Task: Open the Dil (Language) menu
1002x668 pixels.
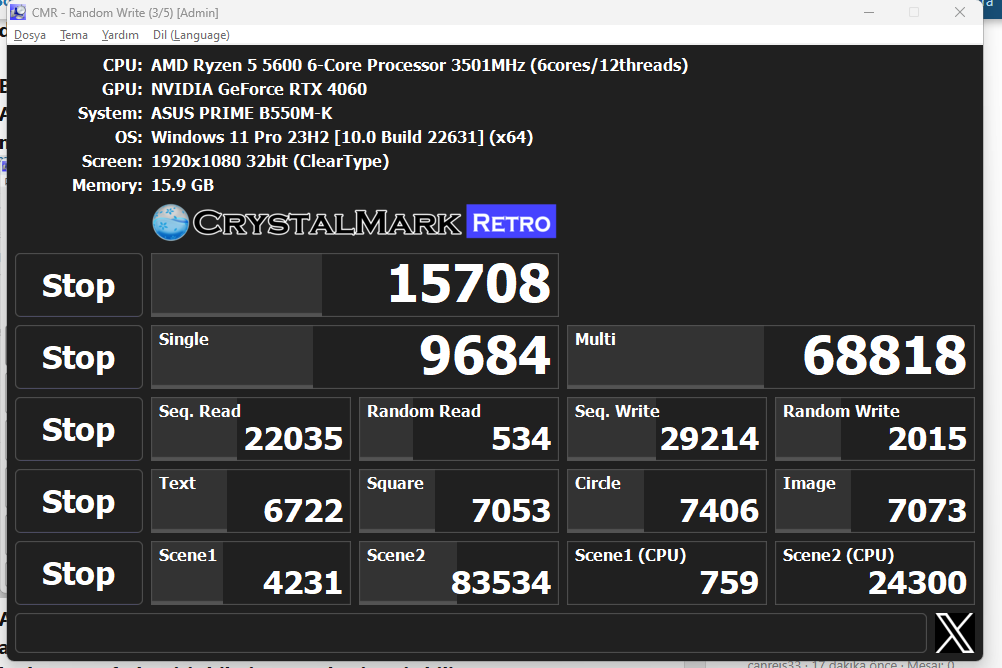Action: pyautogui.click(x=191, y=35)
